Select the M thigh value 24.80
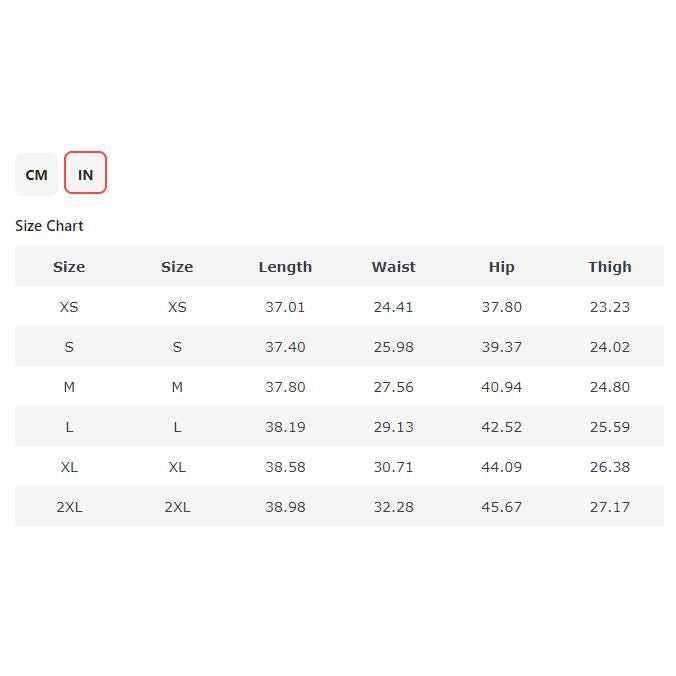The width and height of the screenshot is (676, 676). click(609, 387)
